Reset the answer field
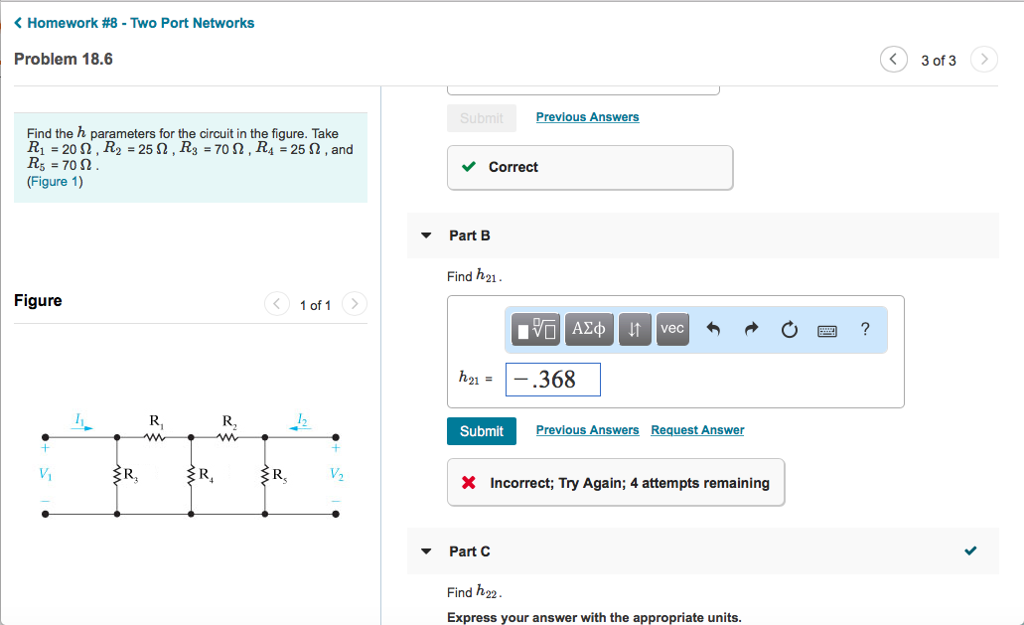1024x625 pixels. tap(790, 329)
